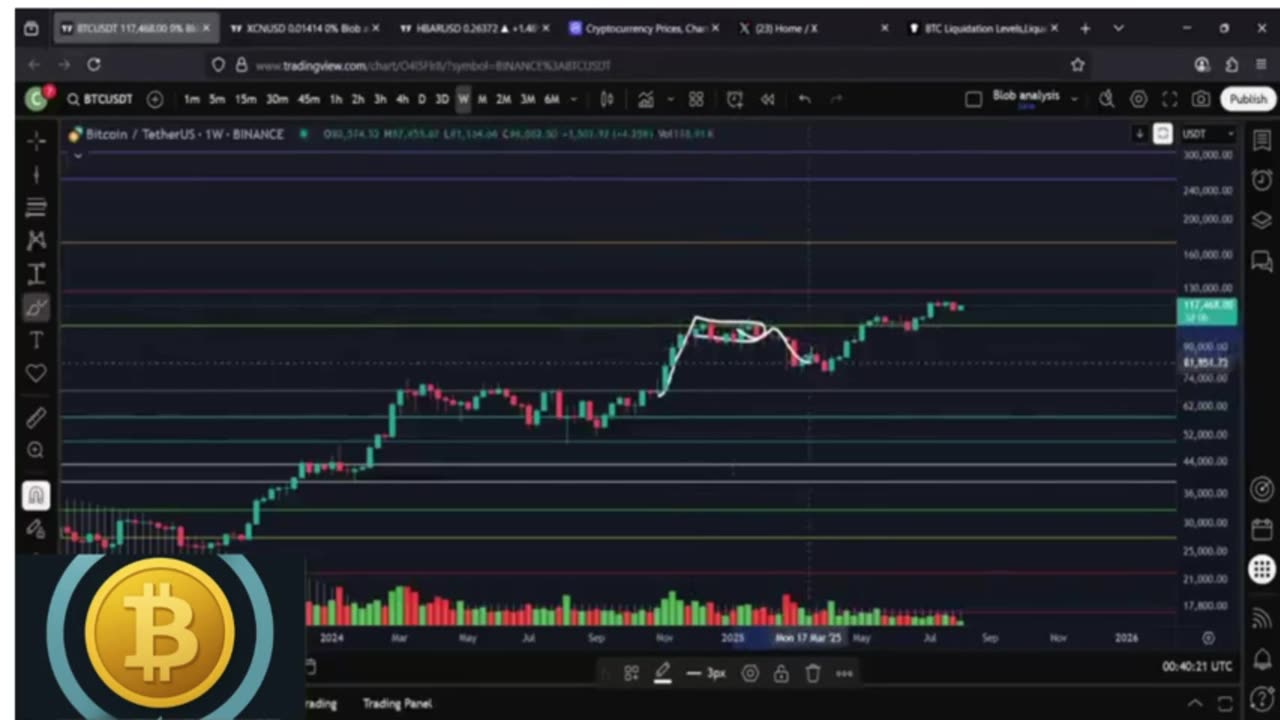Open the Trading Panel tab
The width and height of the screenshot is (1280, 720).
click(397, 703)
